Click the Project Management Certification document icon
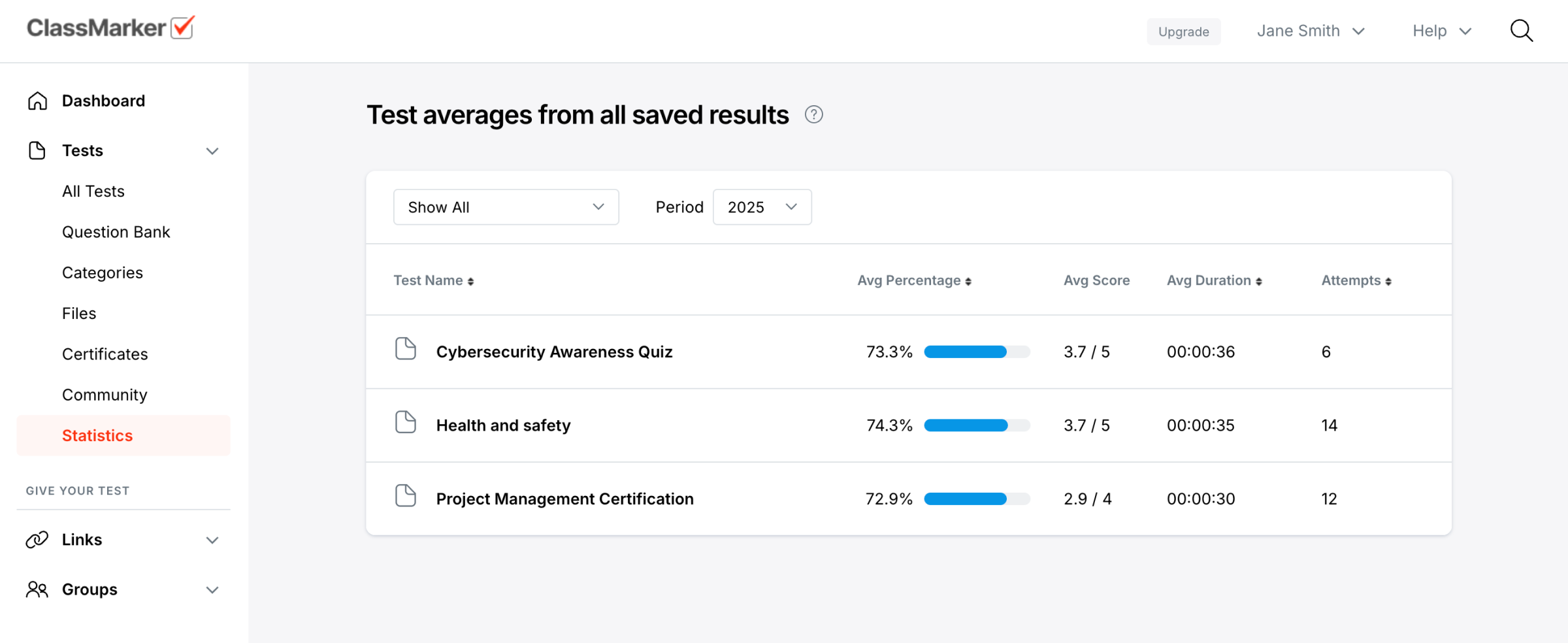This screenshot has width=1568, height=643. (406, 496)
